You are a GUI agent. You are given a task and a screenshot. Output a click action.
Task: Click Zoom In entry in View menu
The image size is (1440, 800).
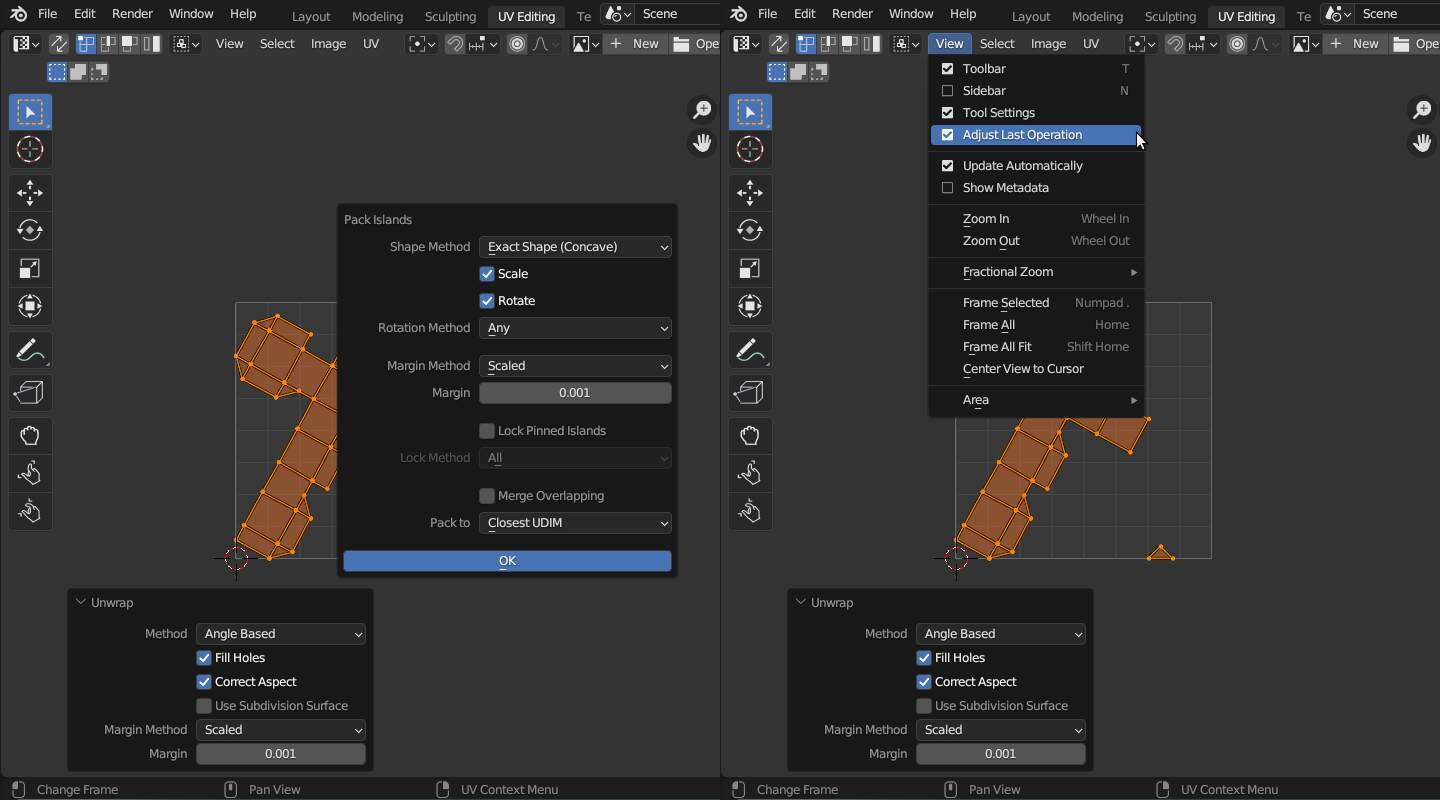coord(1036,219)
